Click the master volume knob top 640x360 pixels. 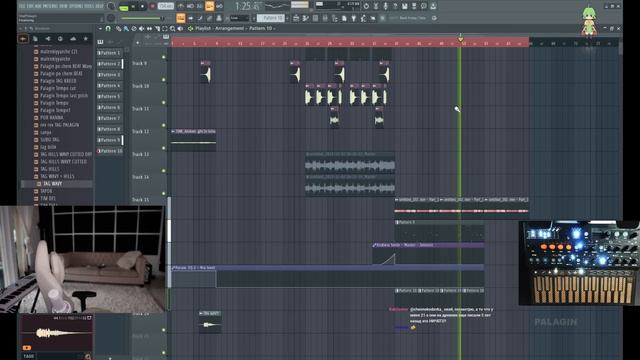(111, 7)
